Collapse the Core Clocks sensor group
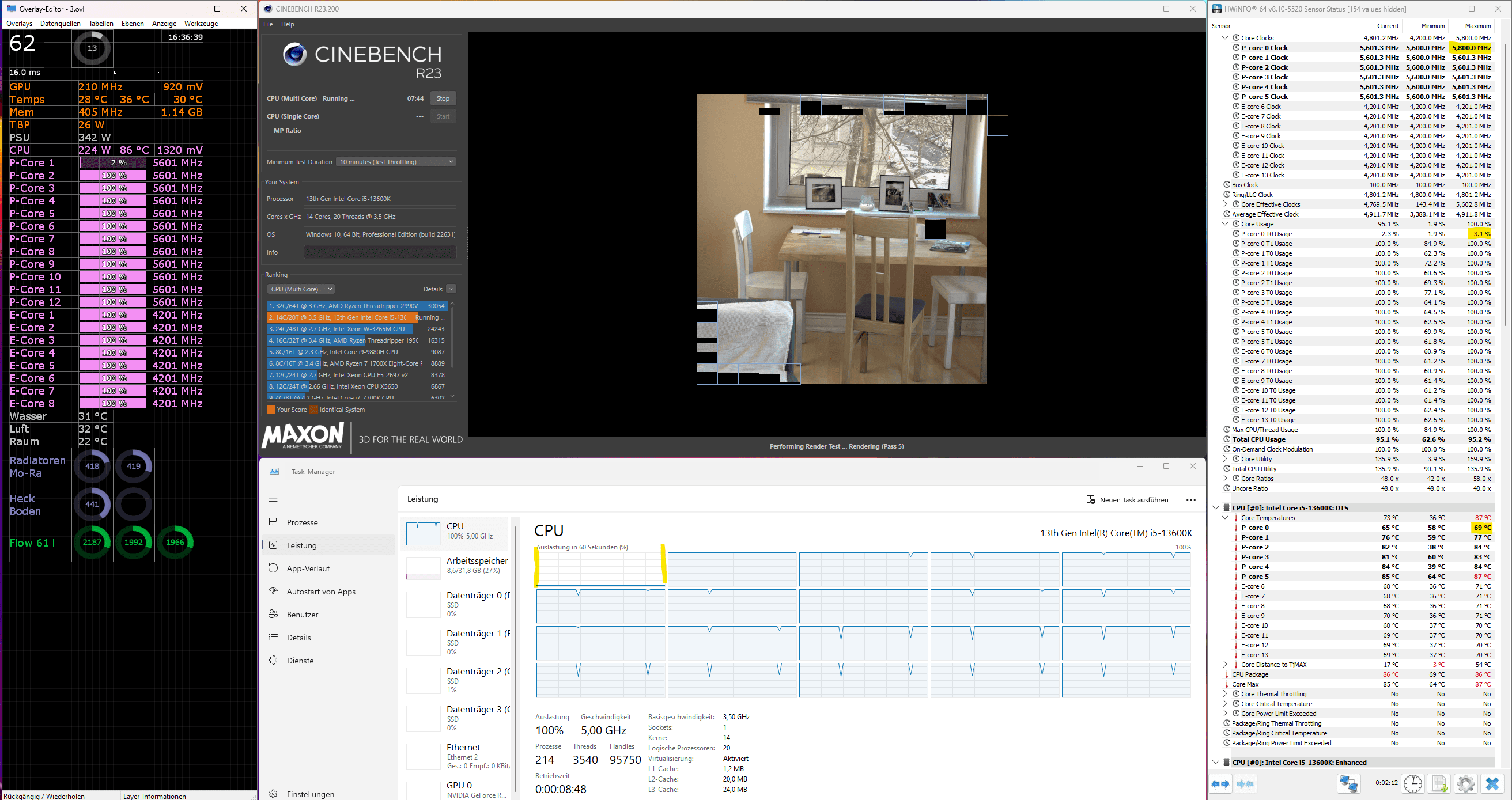 (x=1225, y=38)
